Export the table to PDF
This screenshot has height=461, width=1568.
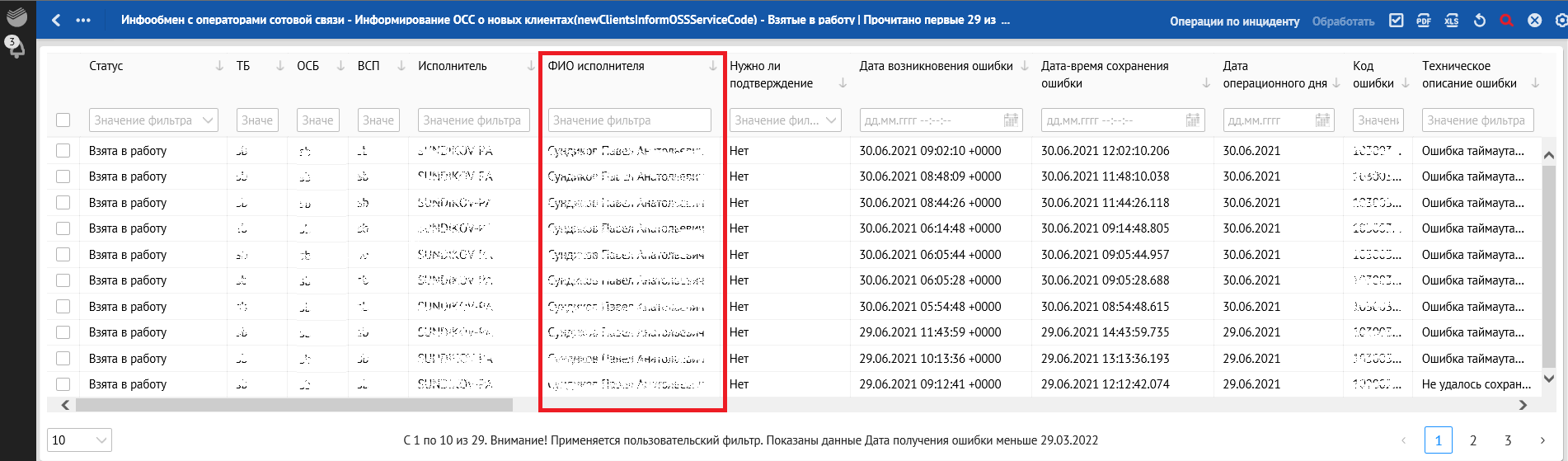tap(1424, 21)
